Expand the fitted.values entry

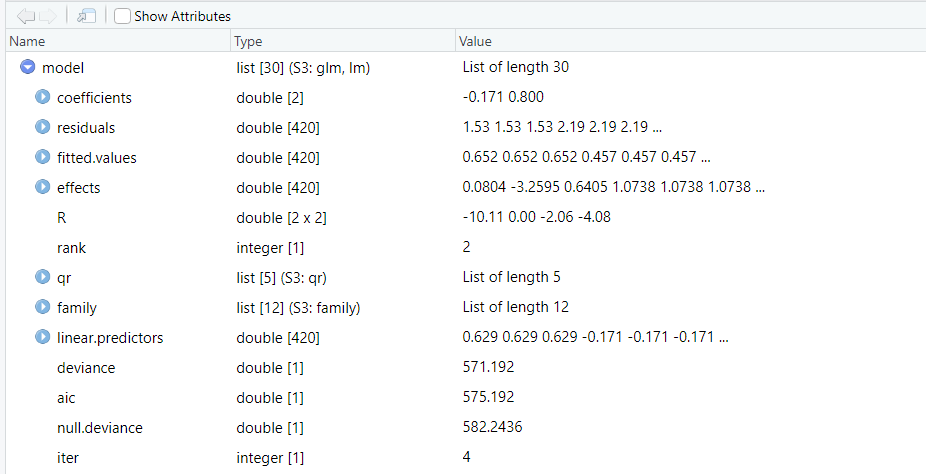click(x=43, y=158)
